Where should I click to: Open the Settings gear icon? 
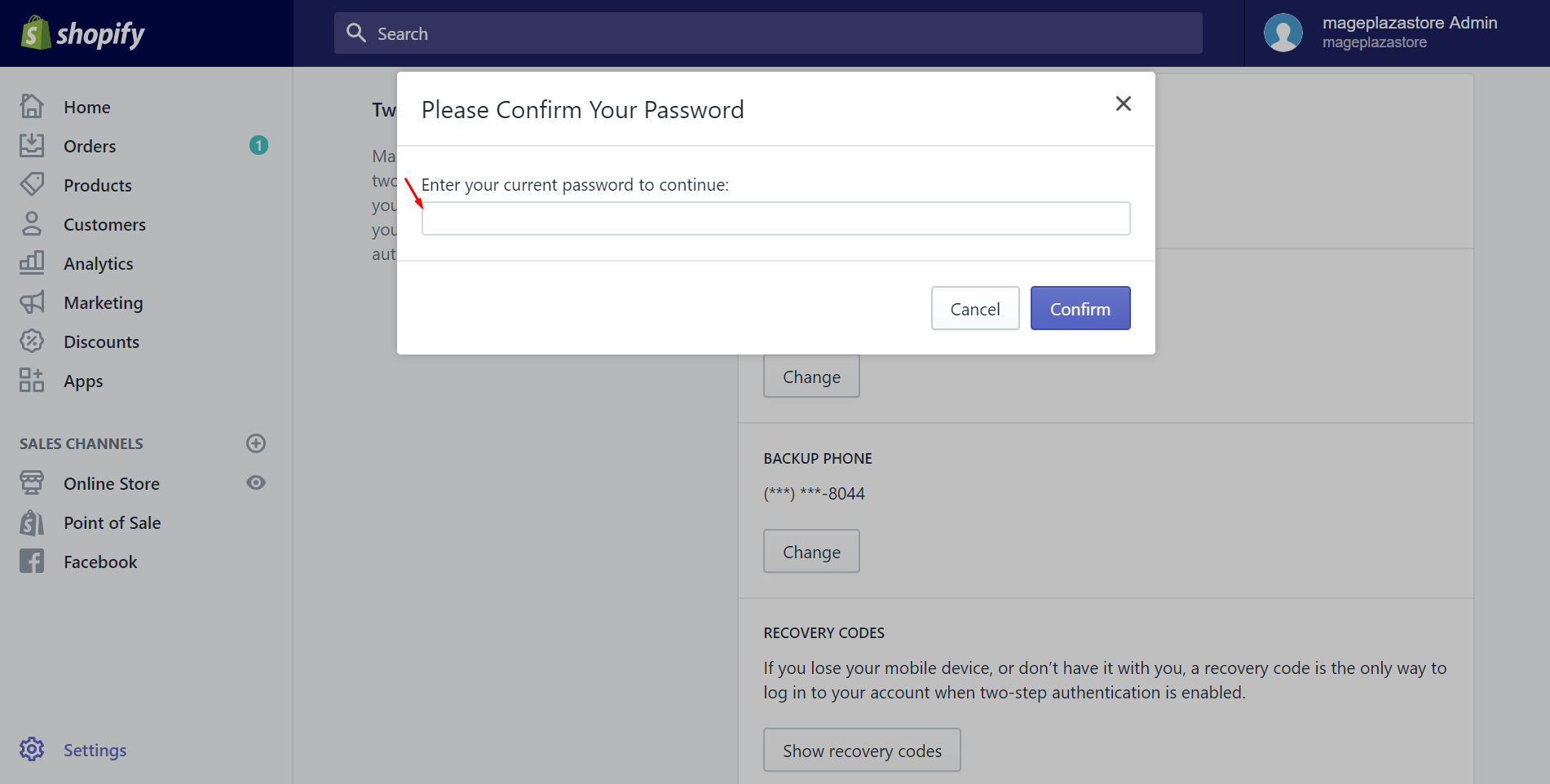pos(32,749)
